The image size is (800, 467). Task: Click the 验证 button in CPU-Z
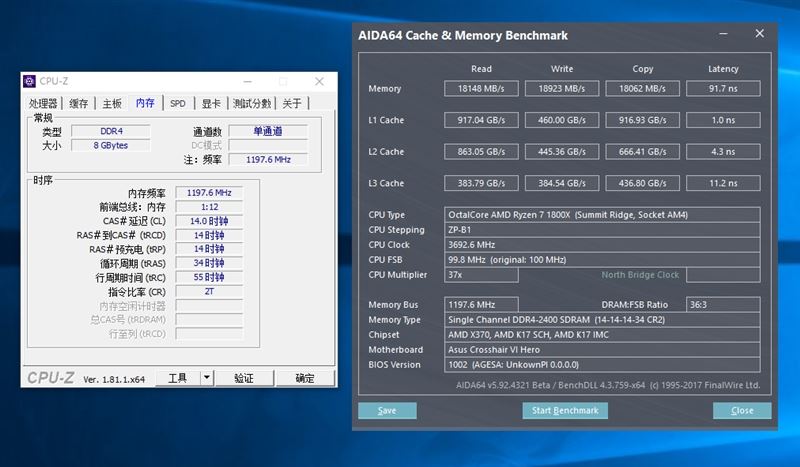pos(244,378)
